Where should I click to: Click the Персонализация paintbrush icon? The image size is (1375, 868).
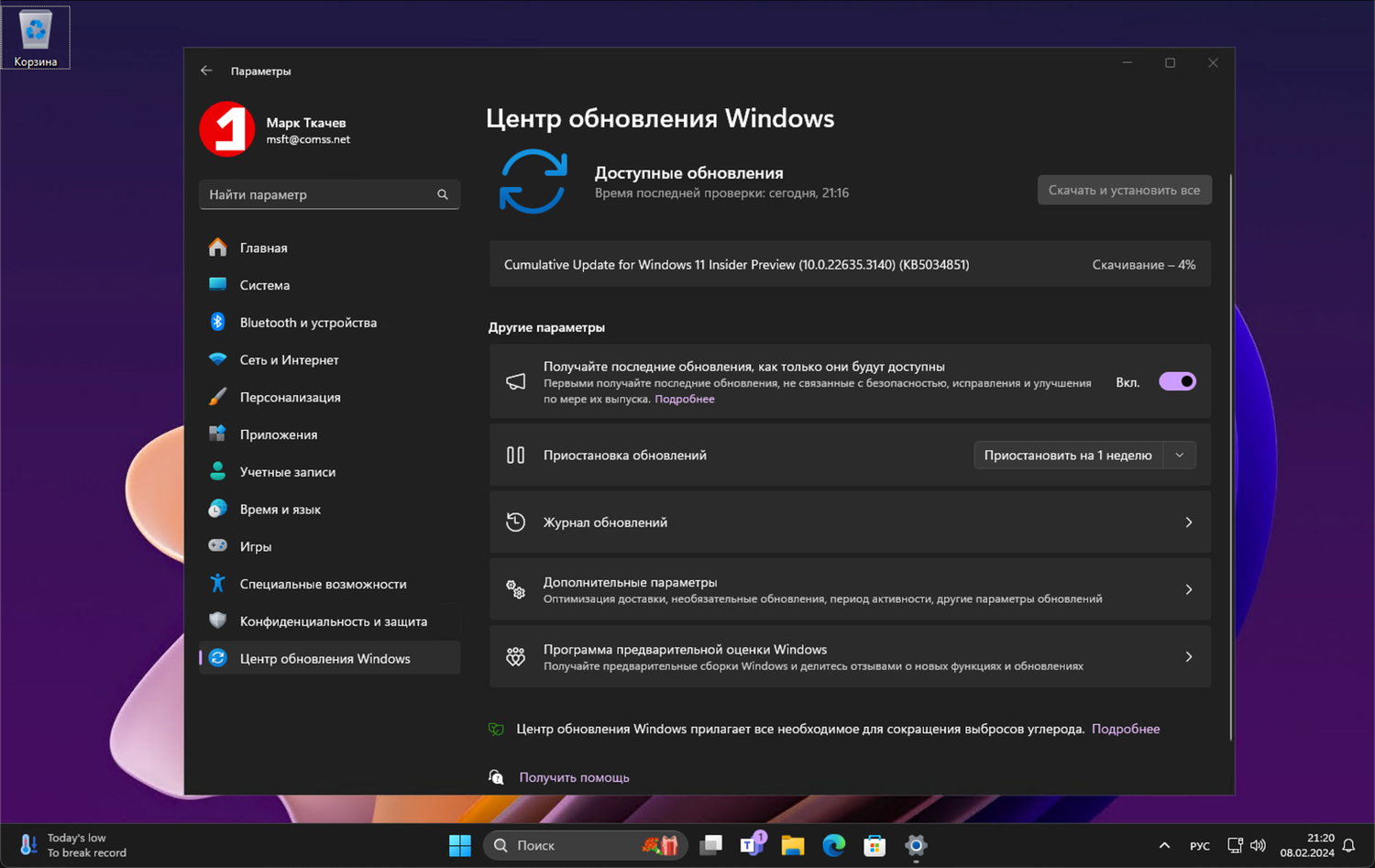point(217,397)
